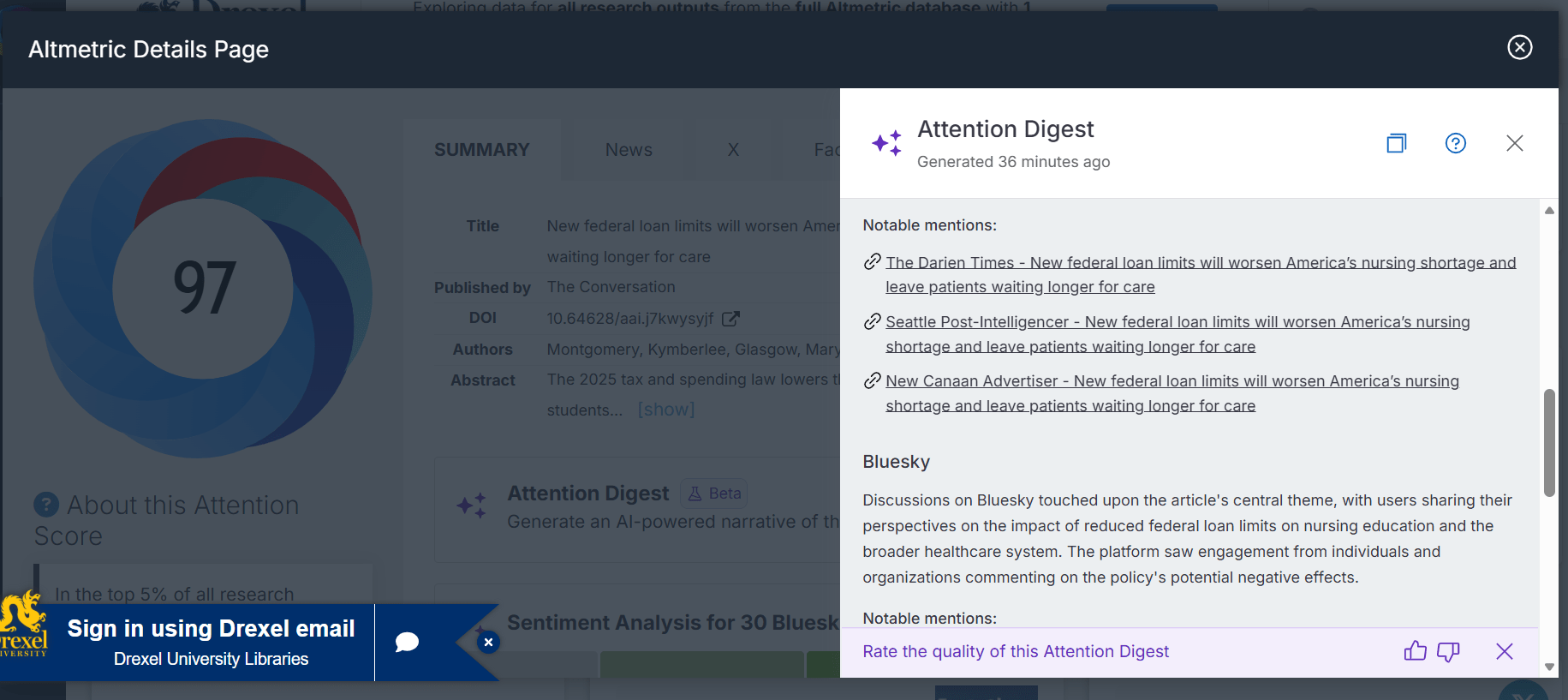Image resolution: width=1568 pixels, height=700 pixels.
Task: Open The Darien Times mention link
Action: 1201,274
